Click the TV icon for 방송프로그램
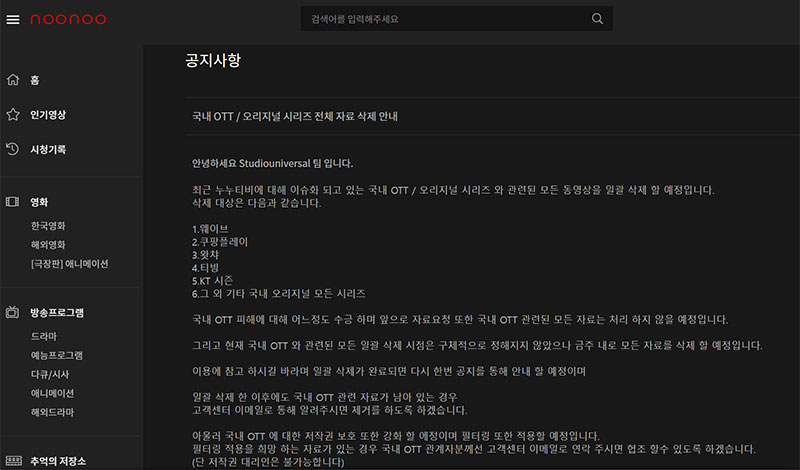 tap(12, 312)
